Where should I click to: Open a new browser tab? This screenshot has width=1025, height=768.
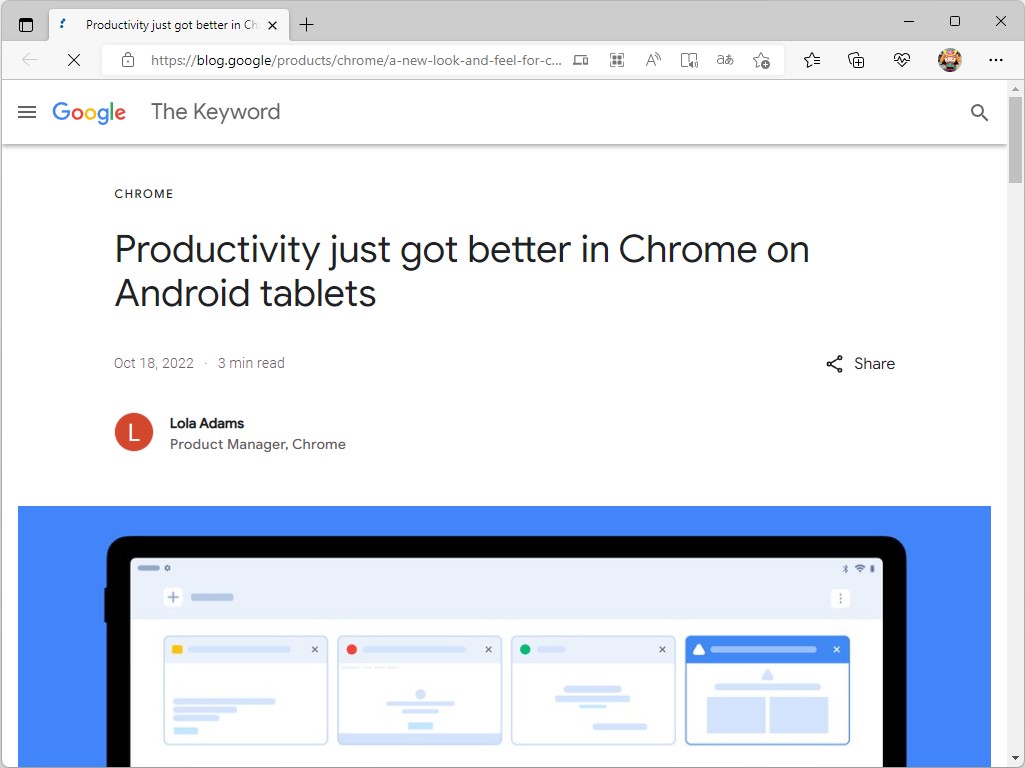307,23
